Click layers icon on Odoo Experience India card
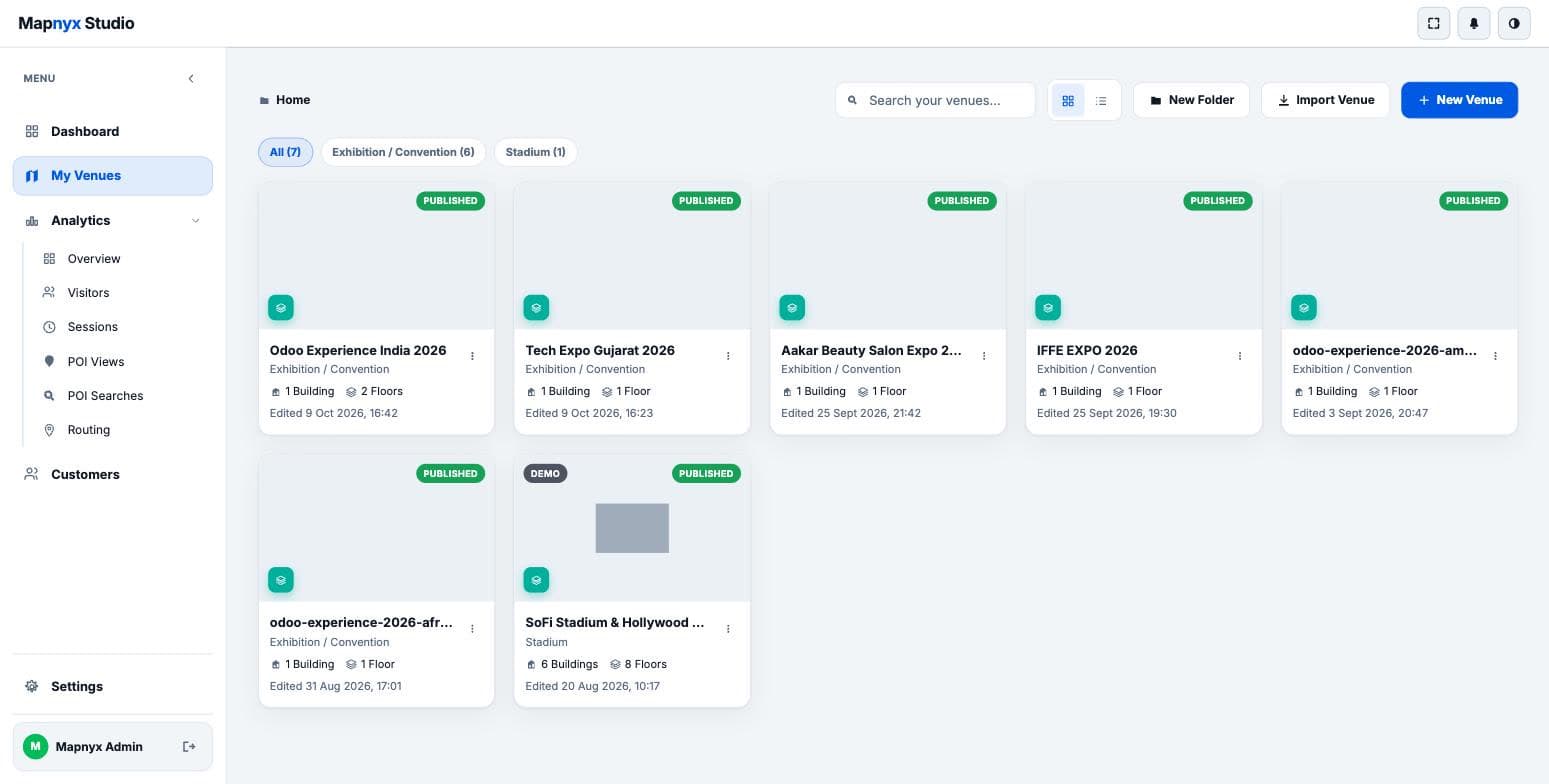The height and width of the screenshot is (784, 1549). coord(281,308)
